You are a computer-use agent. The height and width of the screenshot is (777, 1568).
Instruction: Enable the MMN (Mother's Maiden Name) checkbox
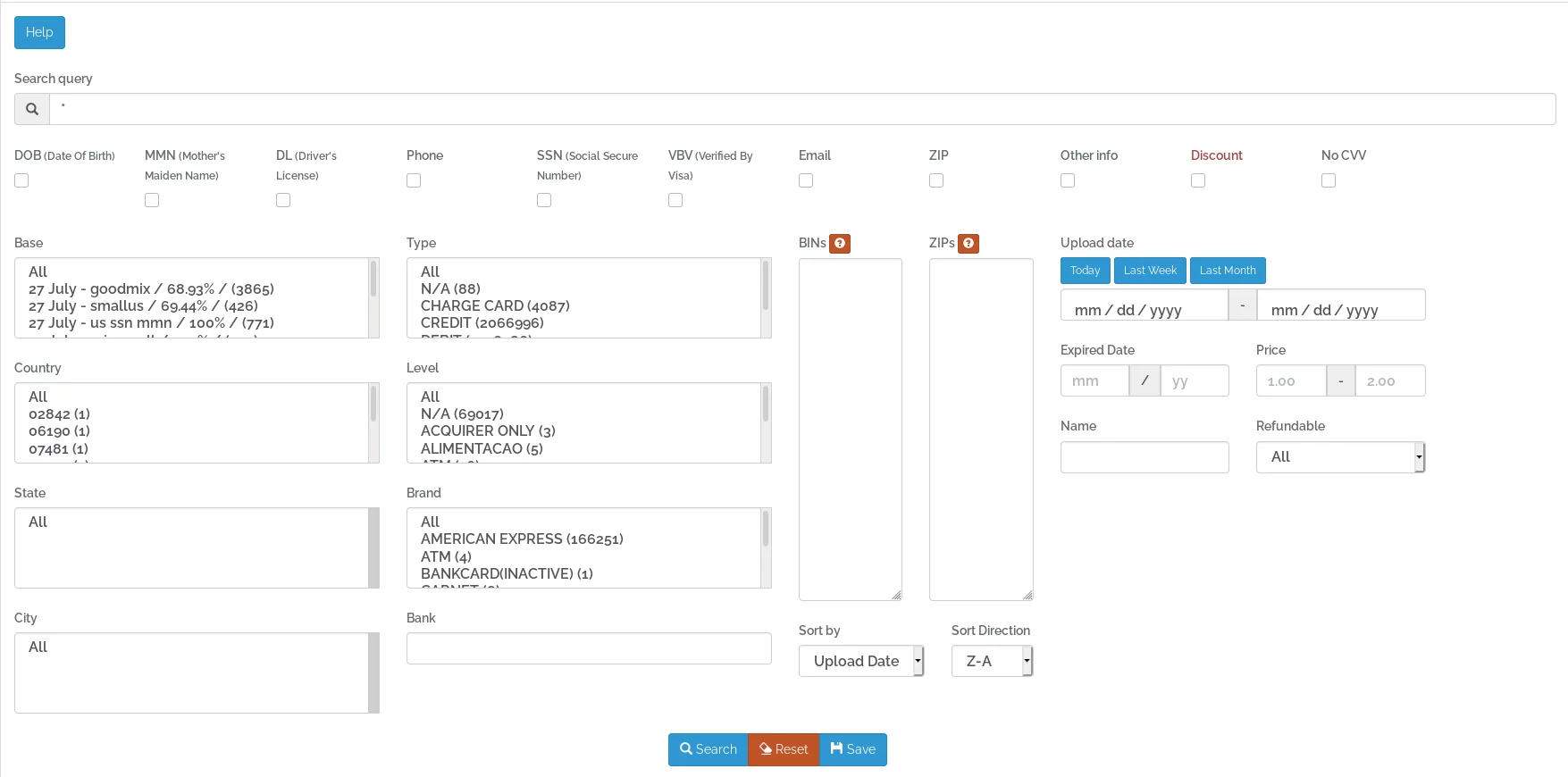point(152,200)
